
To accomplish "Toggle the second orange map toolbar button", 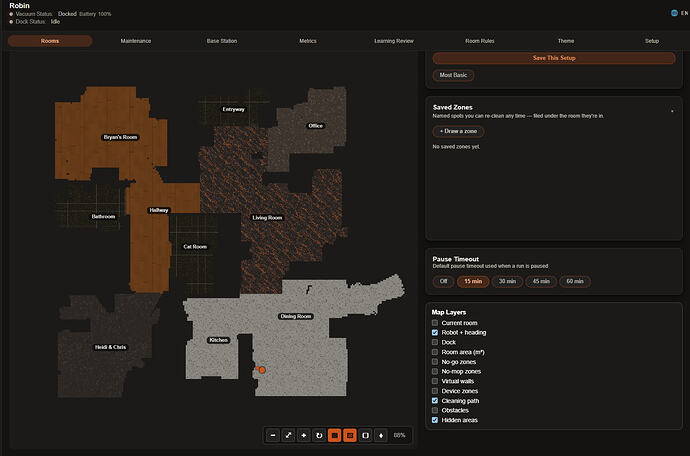I will [x=350, y=435].
